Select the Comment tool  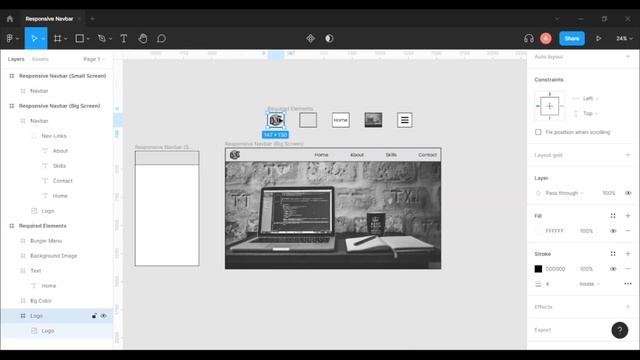click(161, 38)
